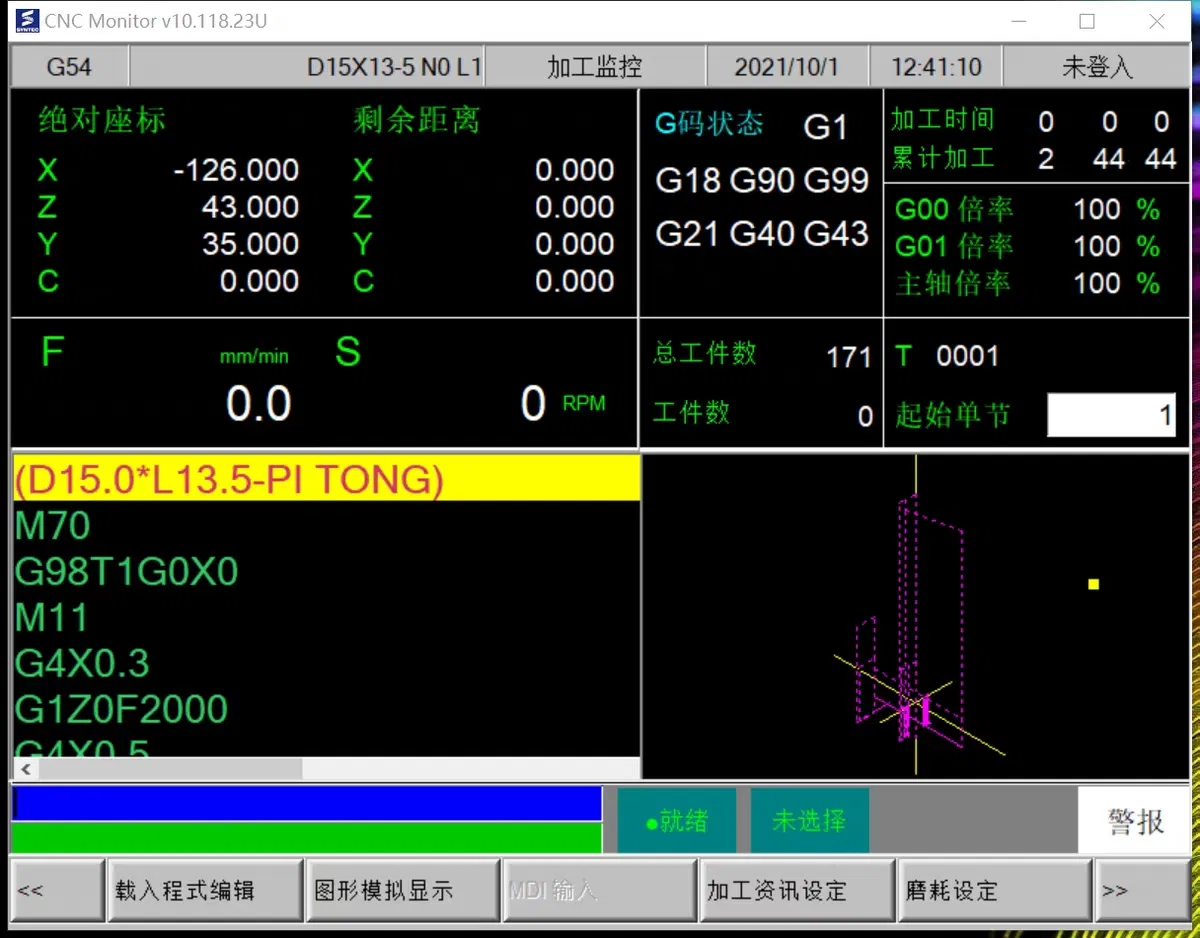1200x938 pixels.
Task: Click the clock time 12:41:10
Action: click(x=936, y=68)
